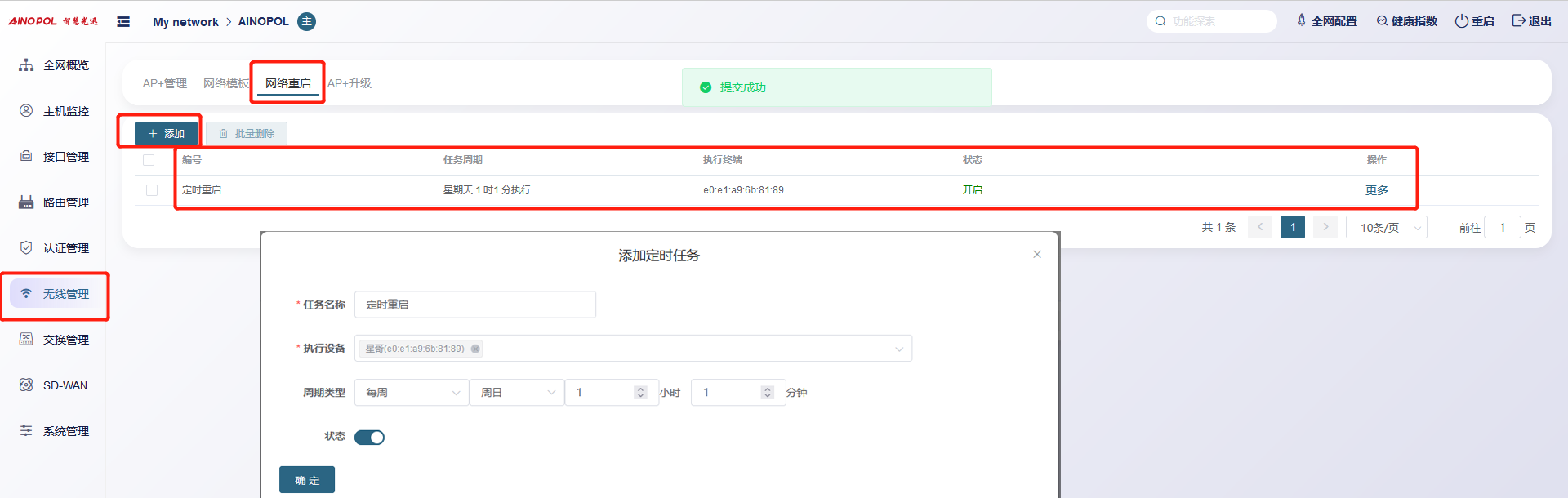
Task: Check the select-all checkbox in table header
Action: (149, 160)
